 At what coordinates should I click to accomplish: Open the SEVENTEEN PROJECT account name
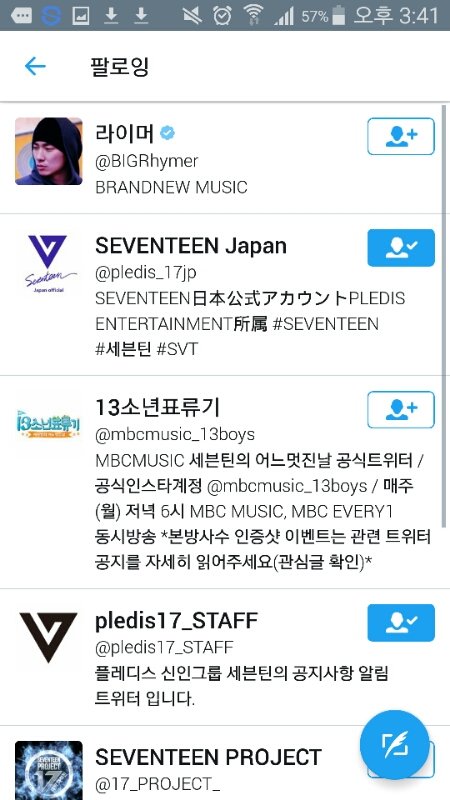coord(208,757)
